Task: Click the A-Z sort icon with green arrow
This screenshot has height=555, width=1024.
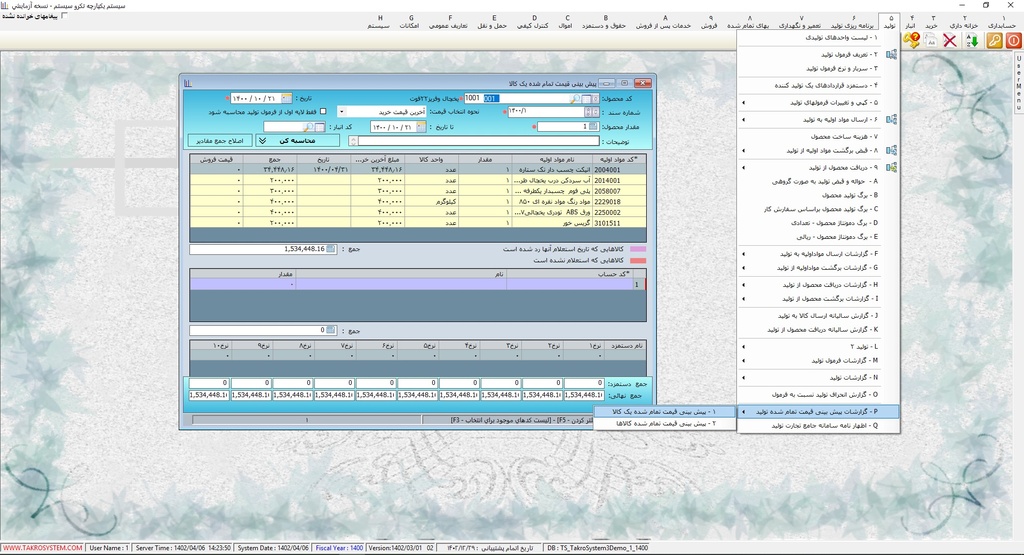Action: coord(971,41)
